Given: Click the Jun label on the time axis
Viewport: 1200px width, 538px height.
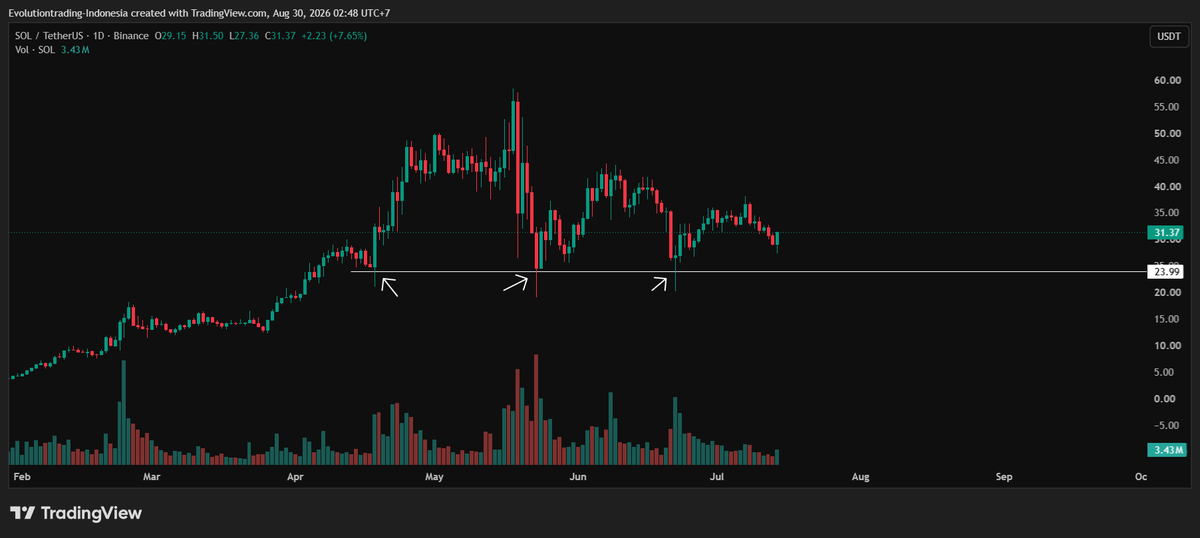Looking at the screenshot, I should [576, 478].
